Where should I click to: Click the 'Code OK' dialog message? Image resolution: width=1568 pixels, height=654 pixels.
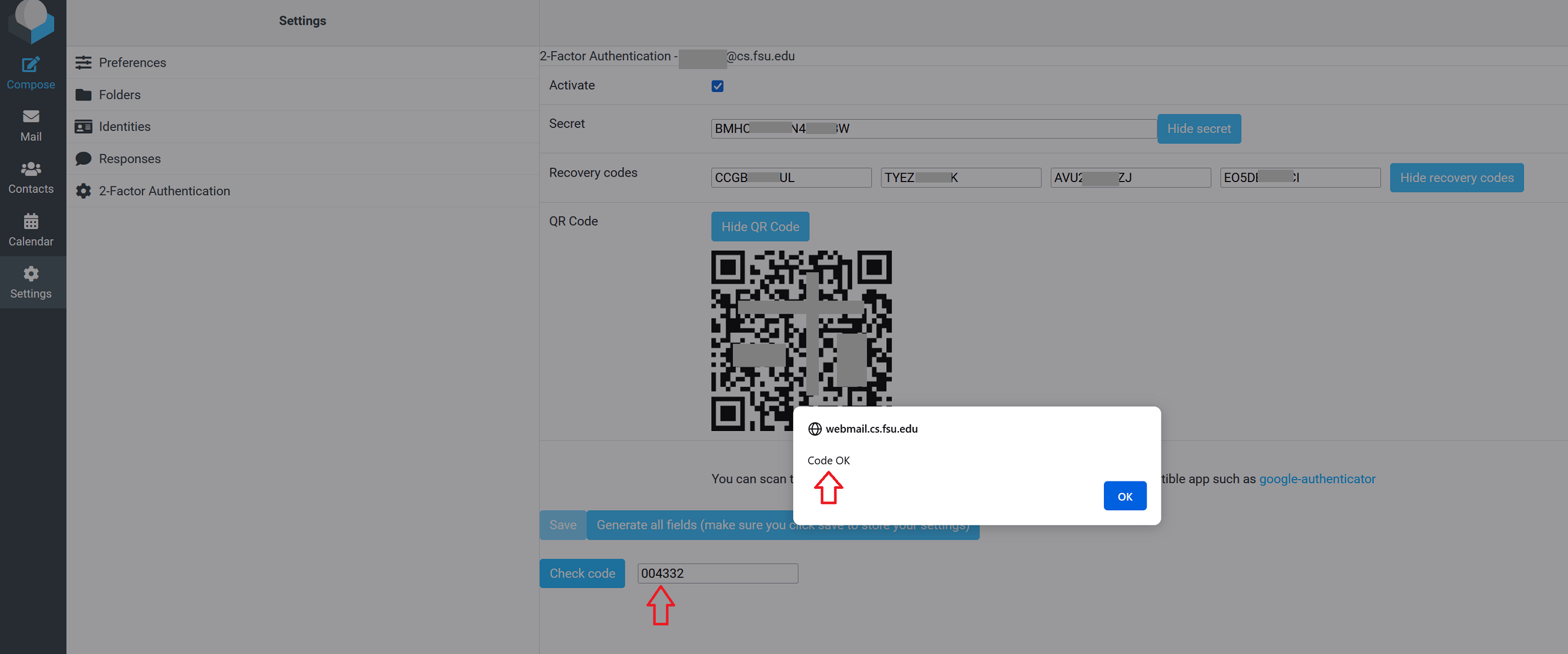coord(828,460)
